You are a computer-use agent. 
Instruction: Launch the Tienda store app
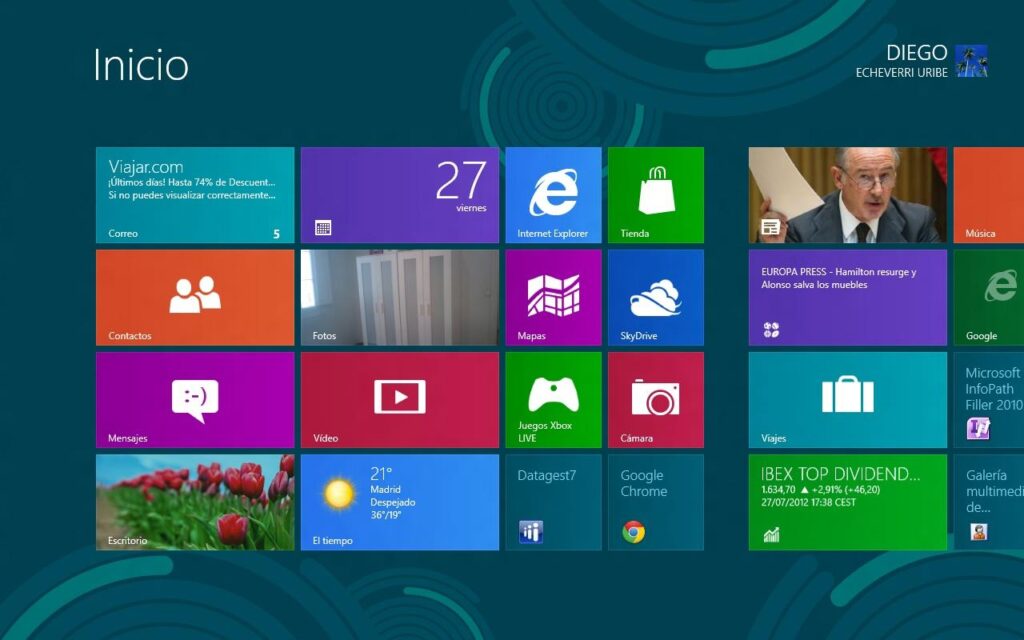pos(657,195)
